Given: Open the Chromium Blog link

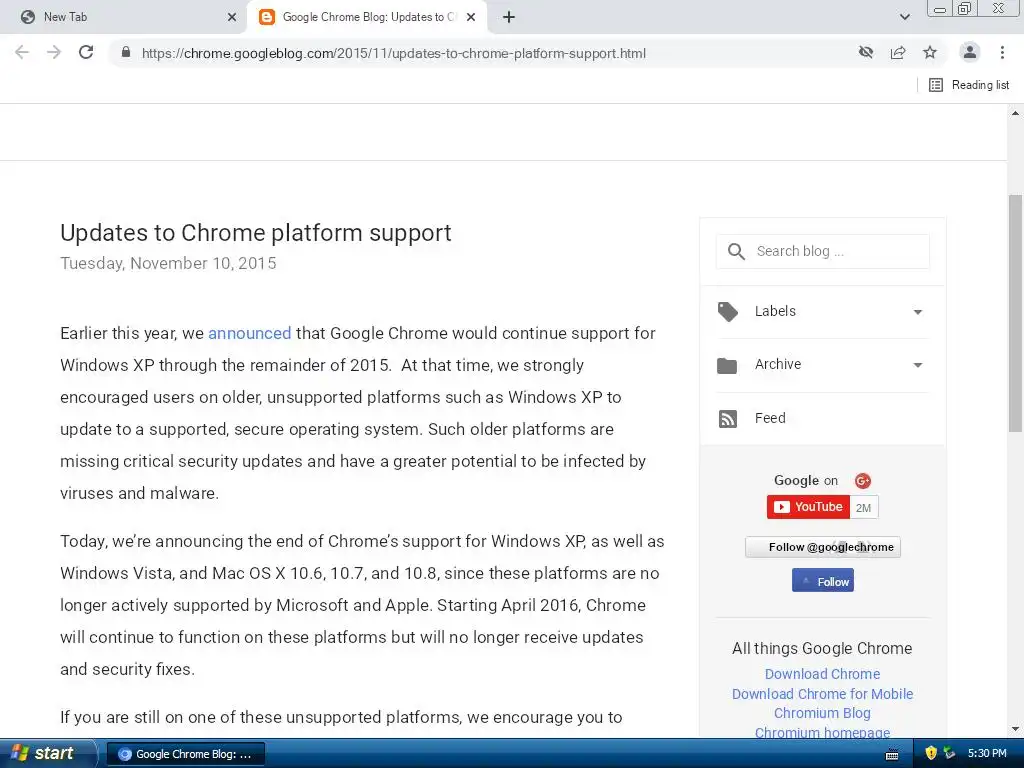Looking at the screenshot, I should [x=822, y=713].
